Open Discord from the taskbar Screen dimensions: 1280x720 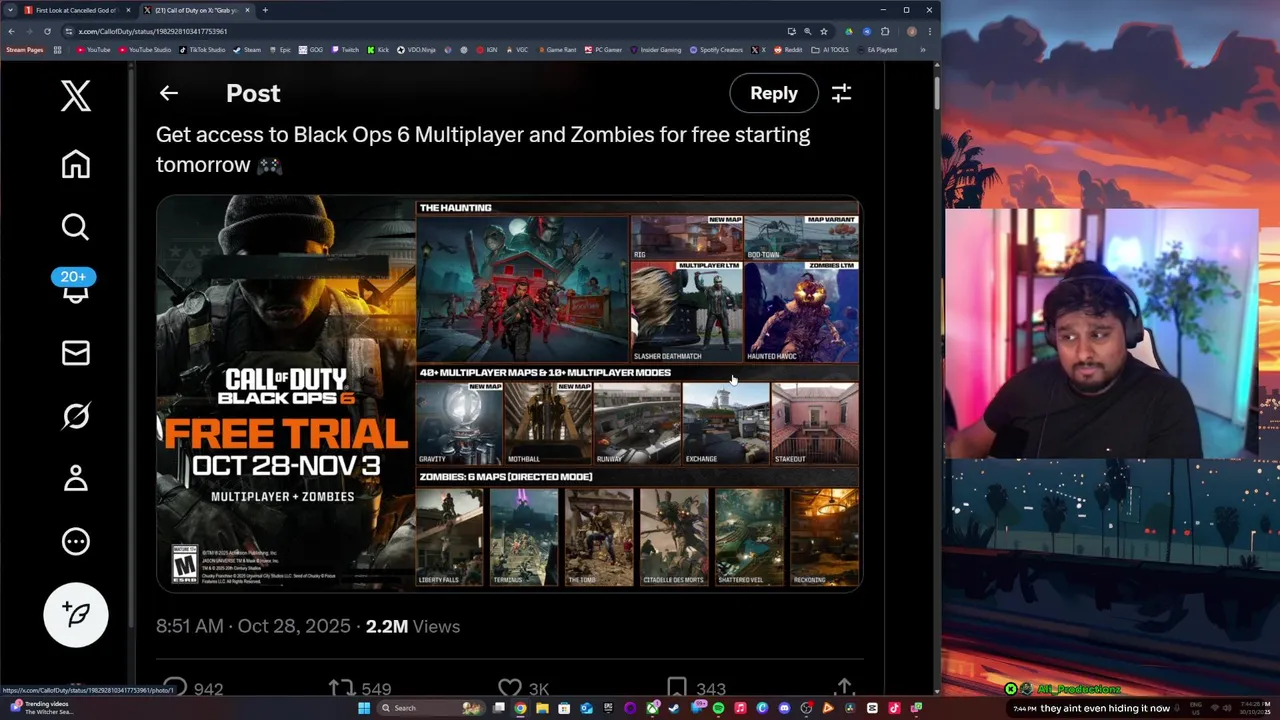[x=784, y=708]
